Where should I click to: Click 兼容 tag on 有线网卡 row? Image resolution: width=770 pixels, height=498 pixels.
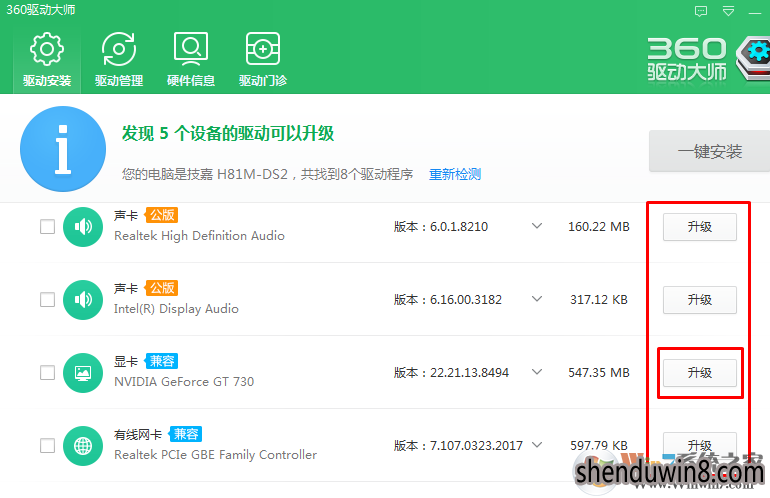tap(186, 434)
